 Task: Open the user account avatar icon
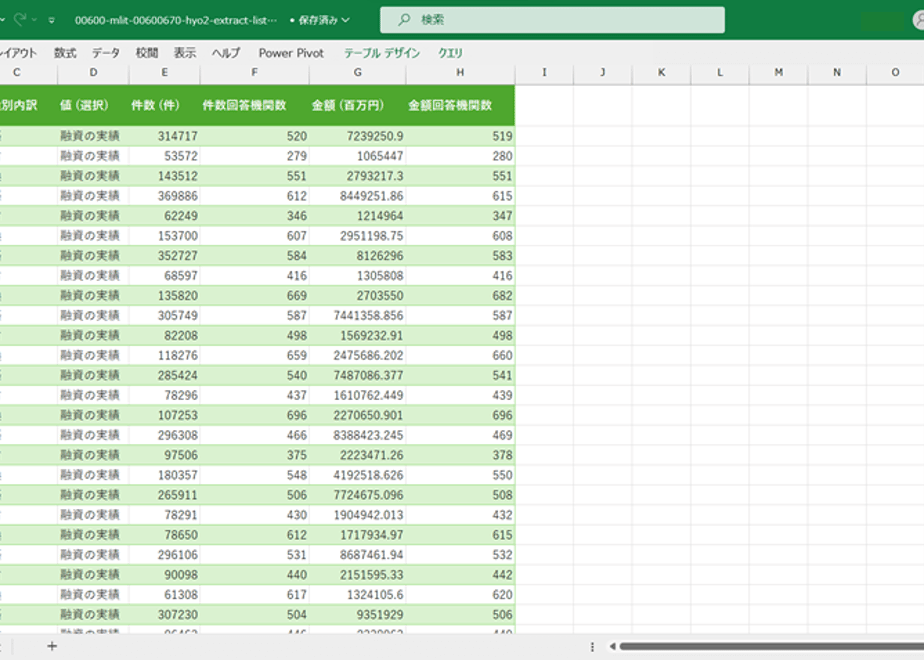pyautogui.click(x=919, y=20)
